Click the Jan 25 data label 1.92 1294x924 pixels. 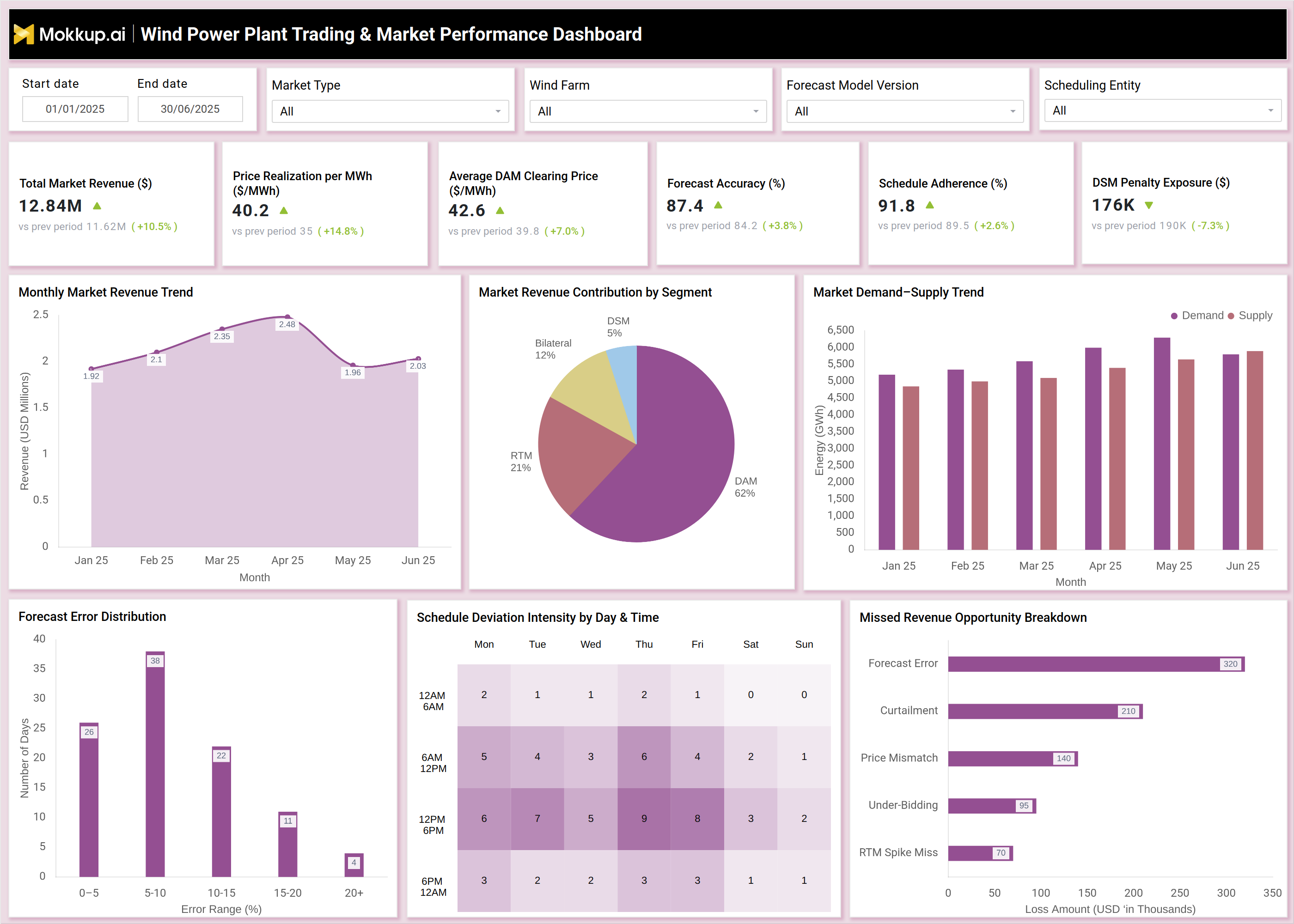[91, 376]
